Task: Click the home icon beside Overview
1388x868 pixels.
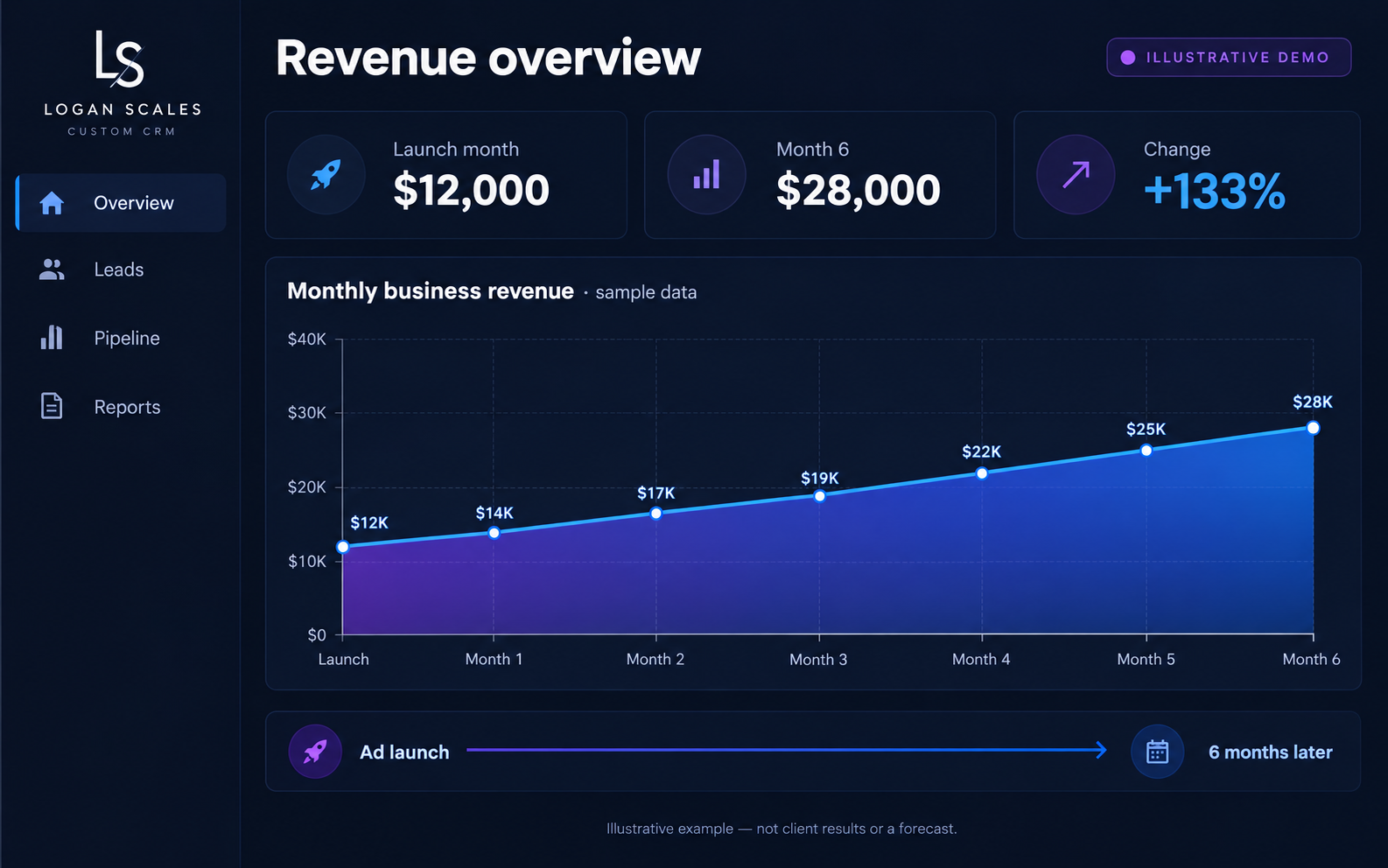Action: click(x=52, y=203)
